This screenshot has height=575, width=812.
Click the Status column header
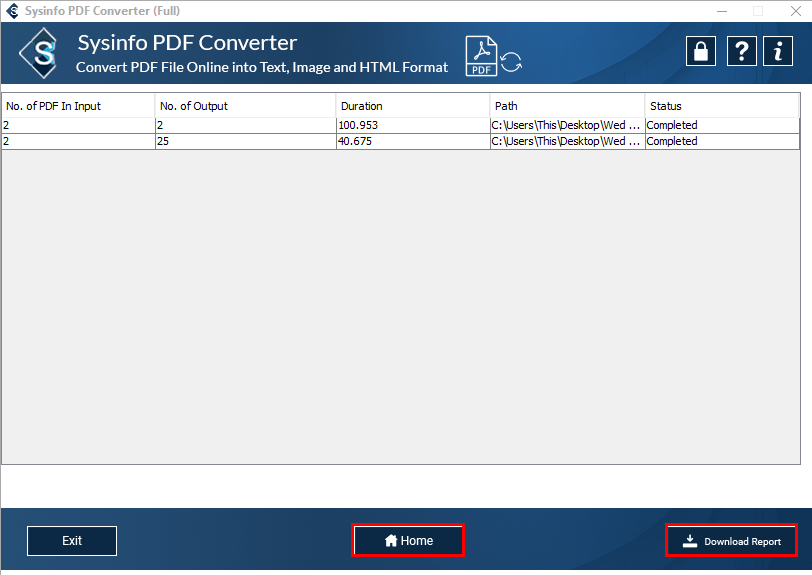pos(721,106)
